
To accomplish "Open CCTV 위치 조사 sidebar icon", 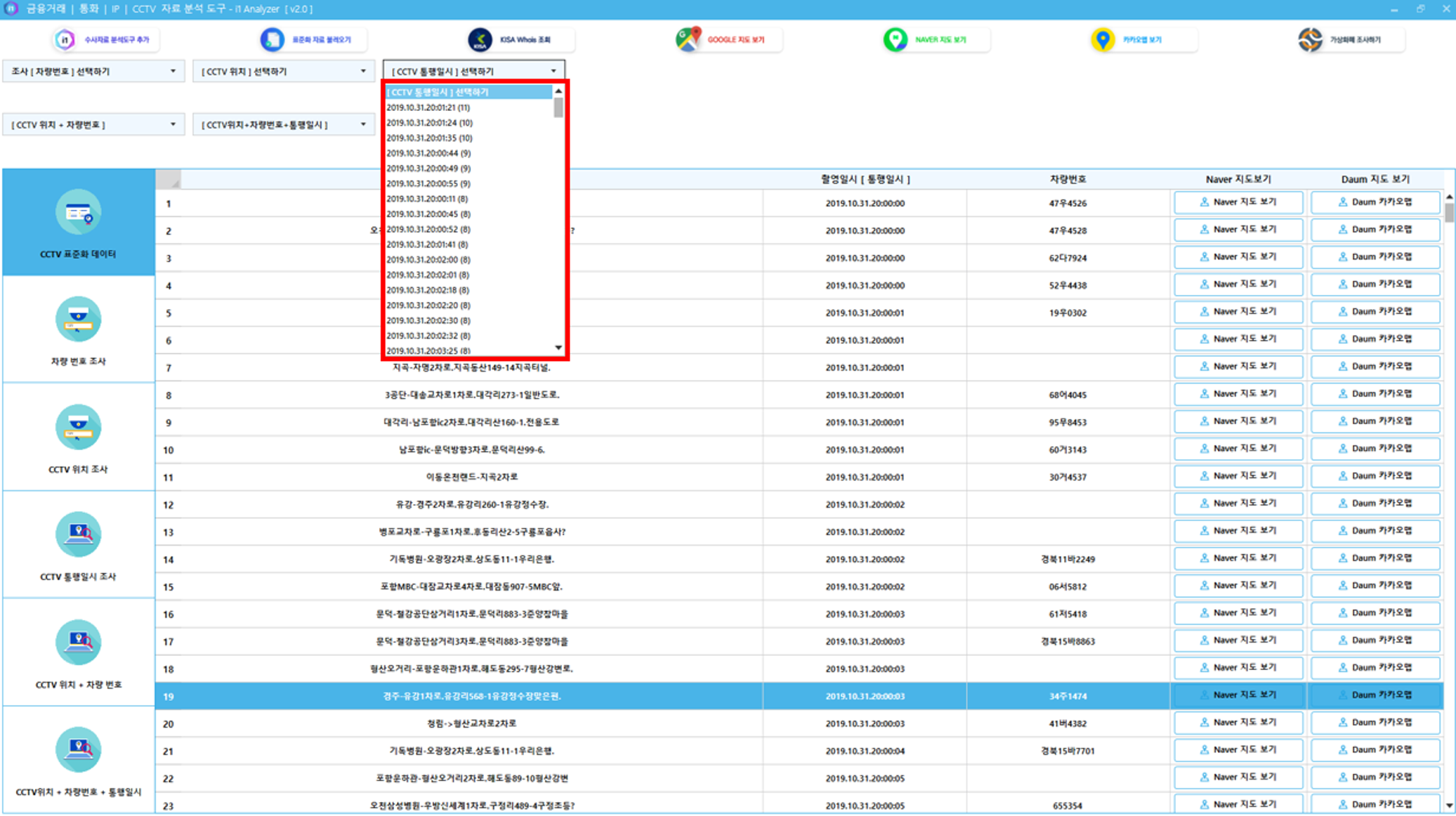I will click(78, 427).
